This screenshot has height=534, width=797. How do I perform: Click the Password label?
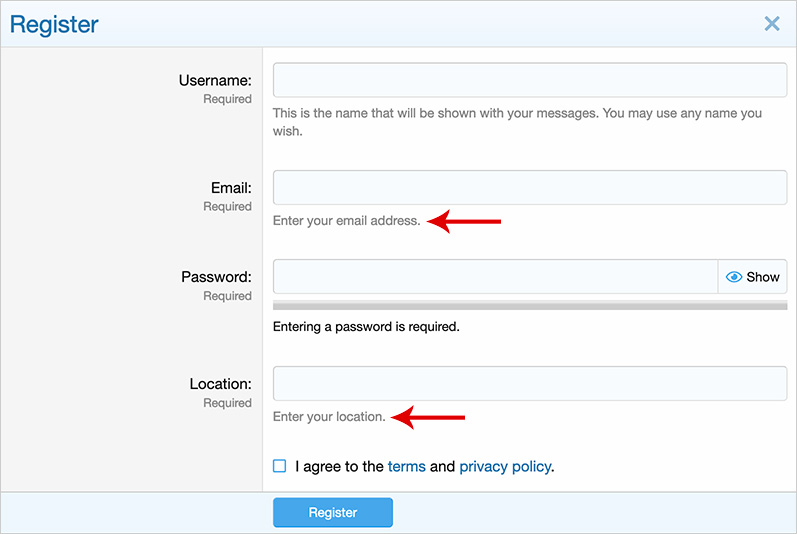216,277
